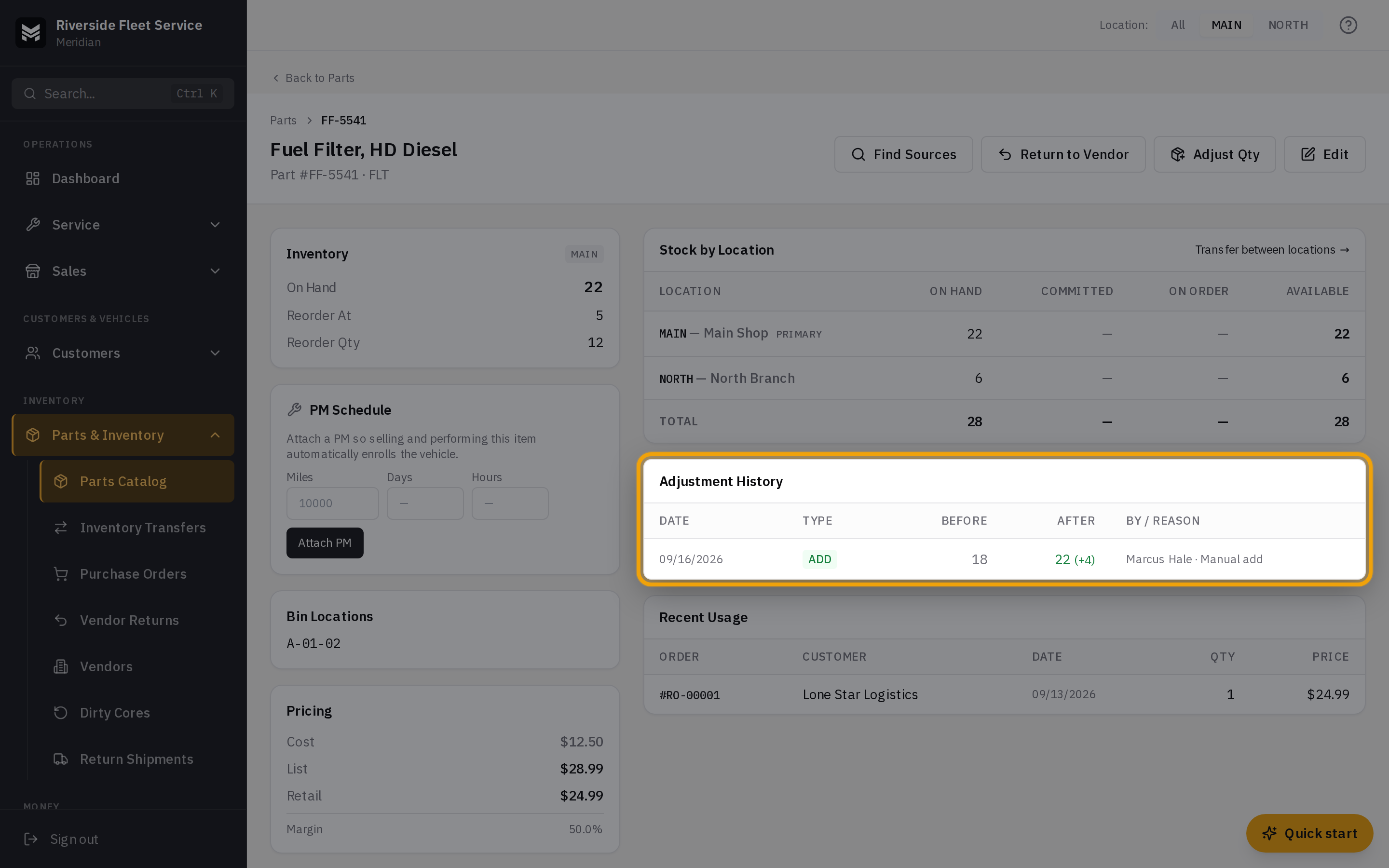Click the Vendor Returns undo icon
Viewport: 1389px width, 868px height.
click(61, 620)
